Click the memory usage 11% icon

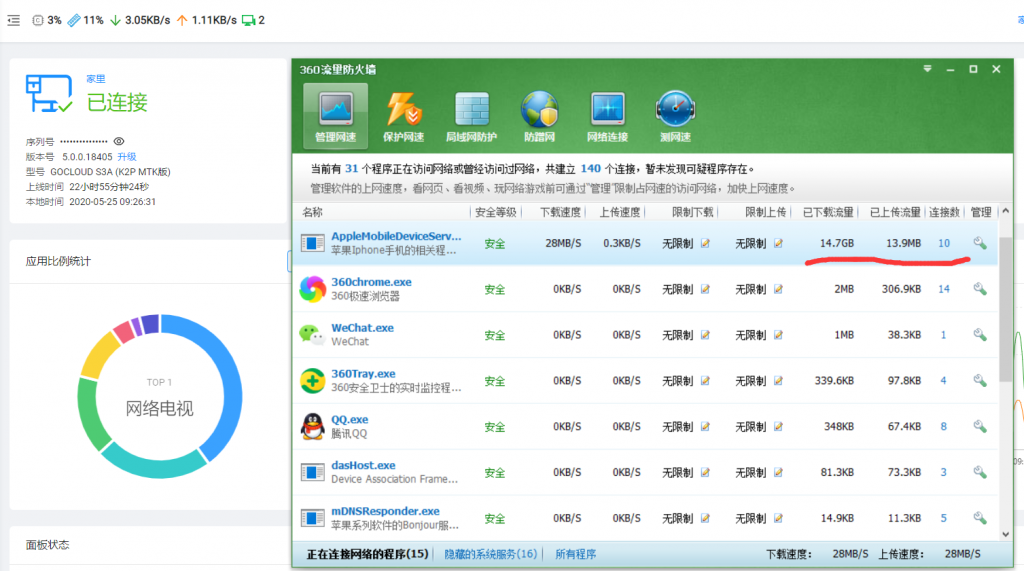point(74,20)
